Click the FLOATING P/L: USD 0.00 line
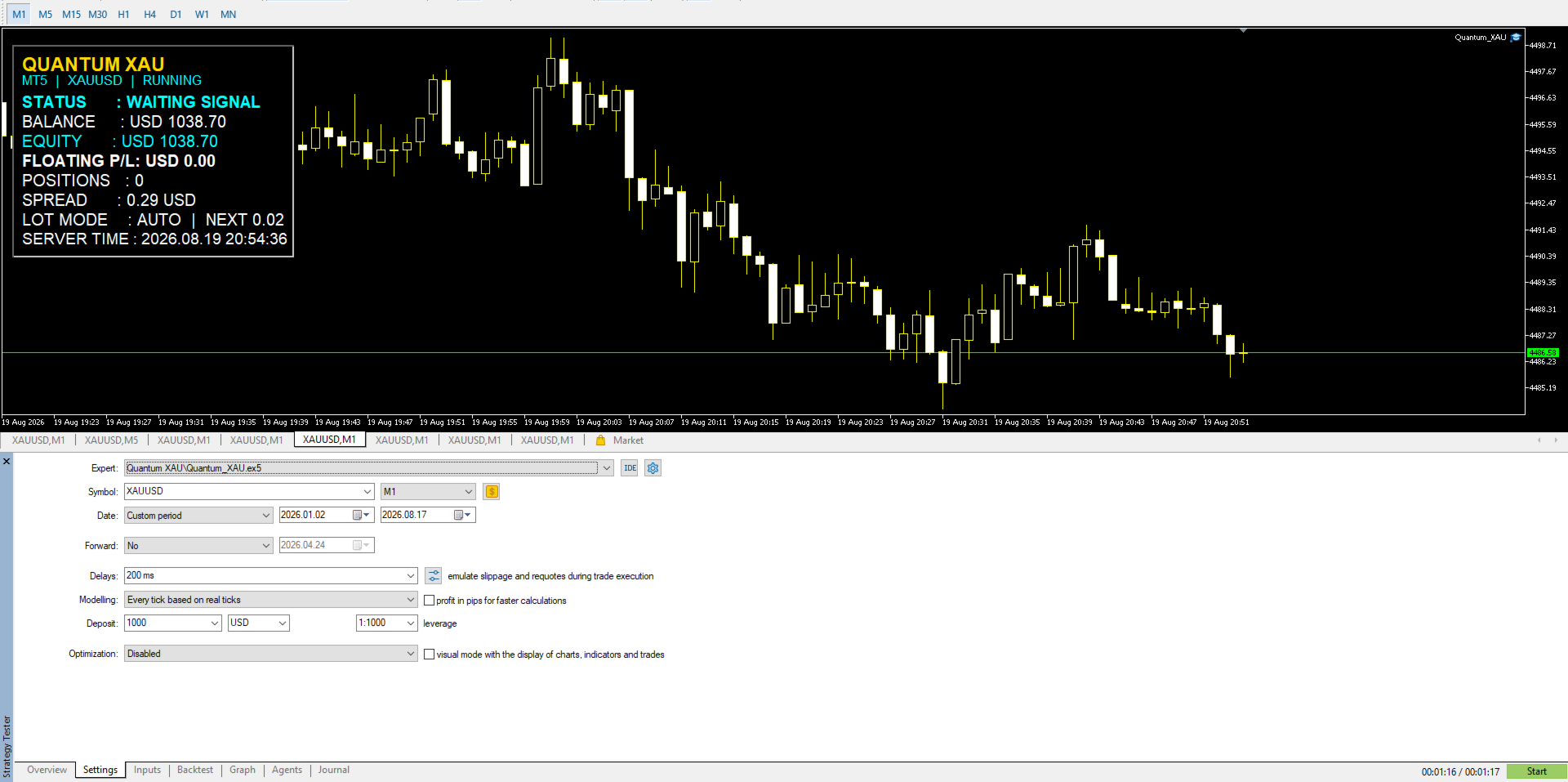 click(119, 161)
